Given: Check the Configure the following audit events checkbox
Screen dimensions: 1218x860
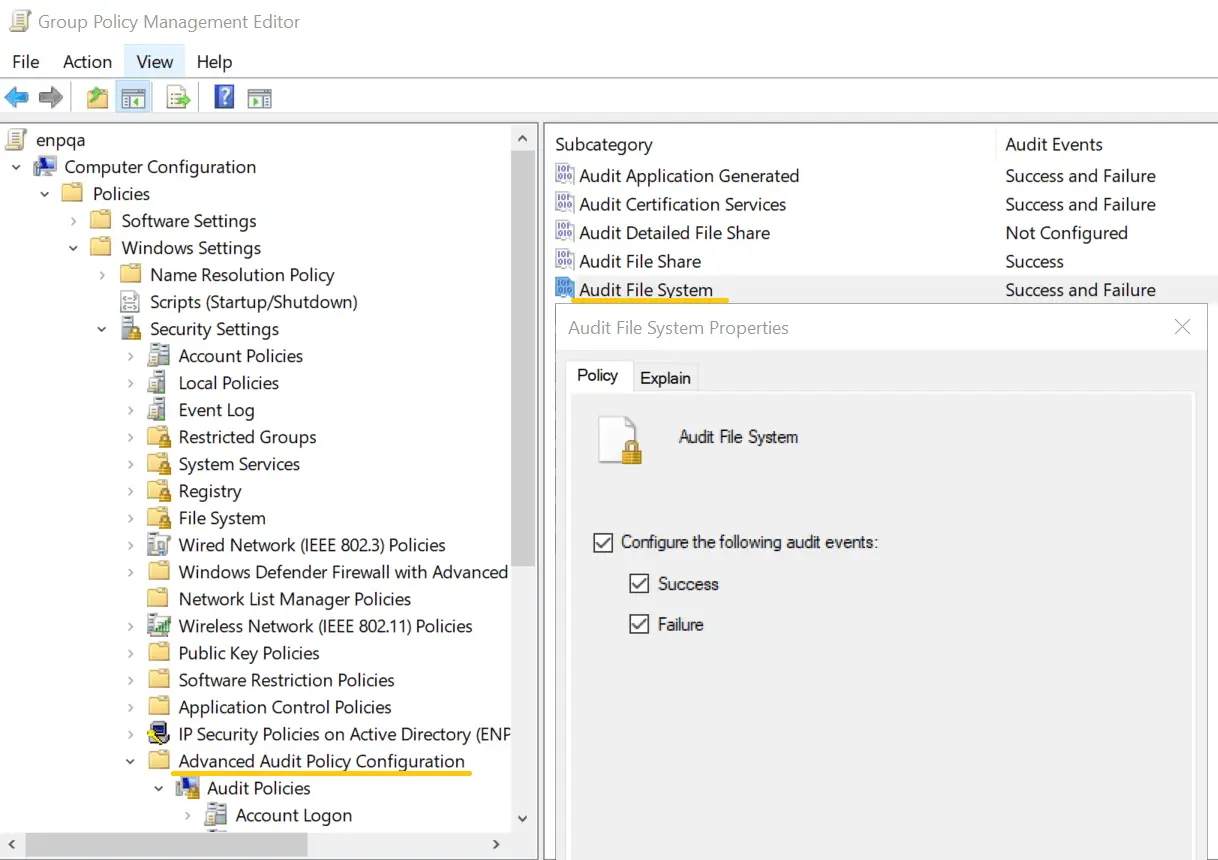Looking at the screenshot, I should tap(602, 542).
